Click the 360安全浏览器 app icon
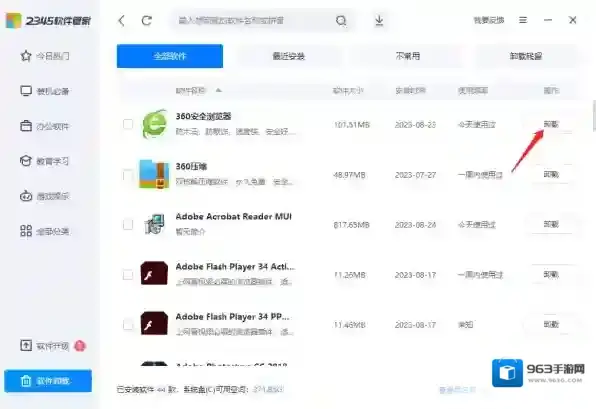596x409 pixels. pyautogui.click(x=154, y=124)
